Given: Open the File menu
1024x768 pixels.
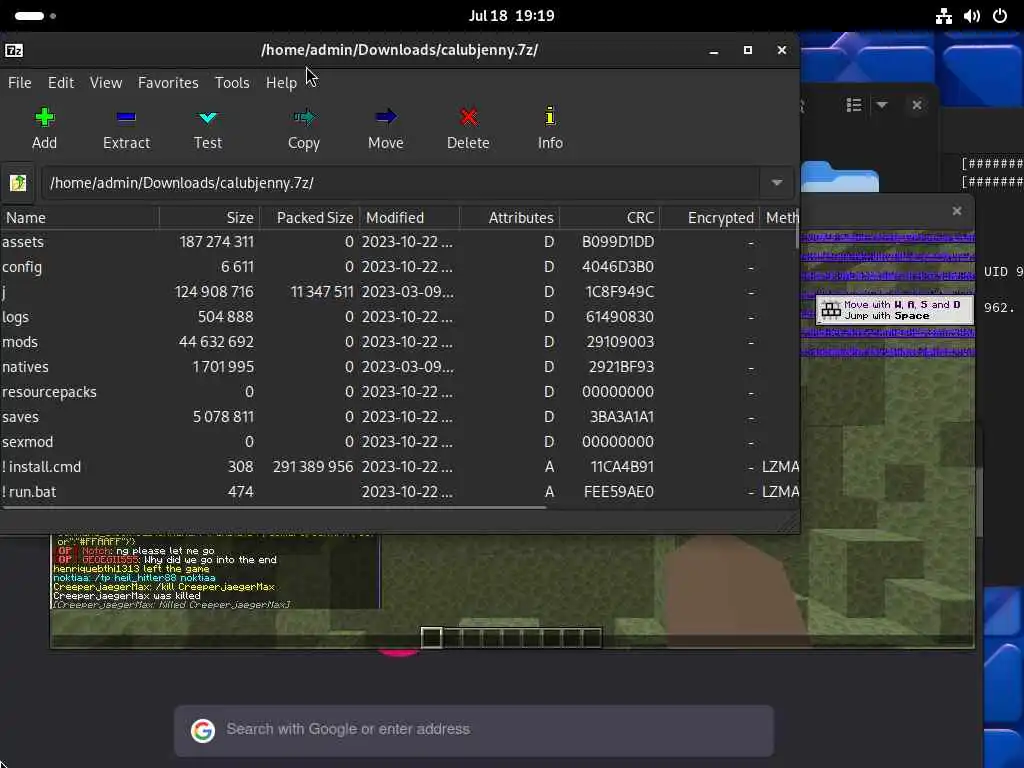Looking at the screenshot, I should 20,83.
